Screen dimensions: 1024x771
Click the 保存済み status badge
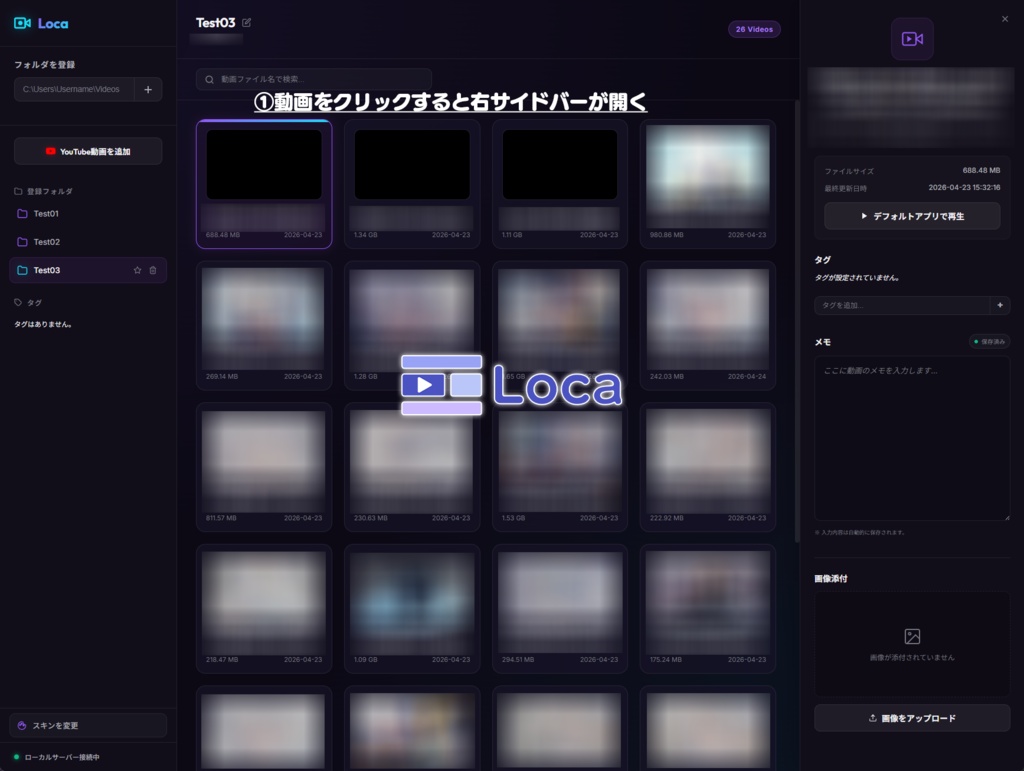989,341
